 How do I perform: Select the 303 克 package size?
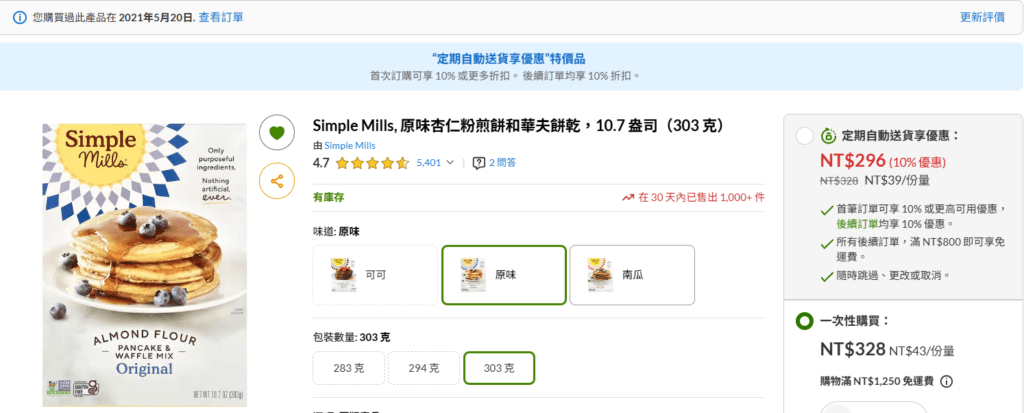pos(499,368)
